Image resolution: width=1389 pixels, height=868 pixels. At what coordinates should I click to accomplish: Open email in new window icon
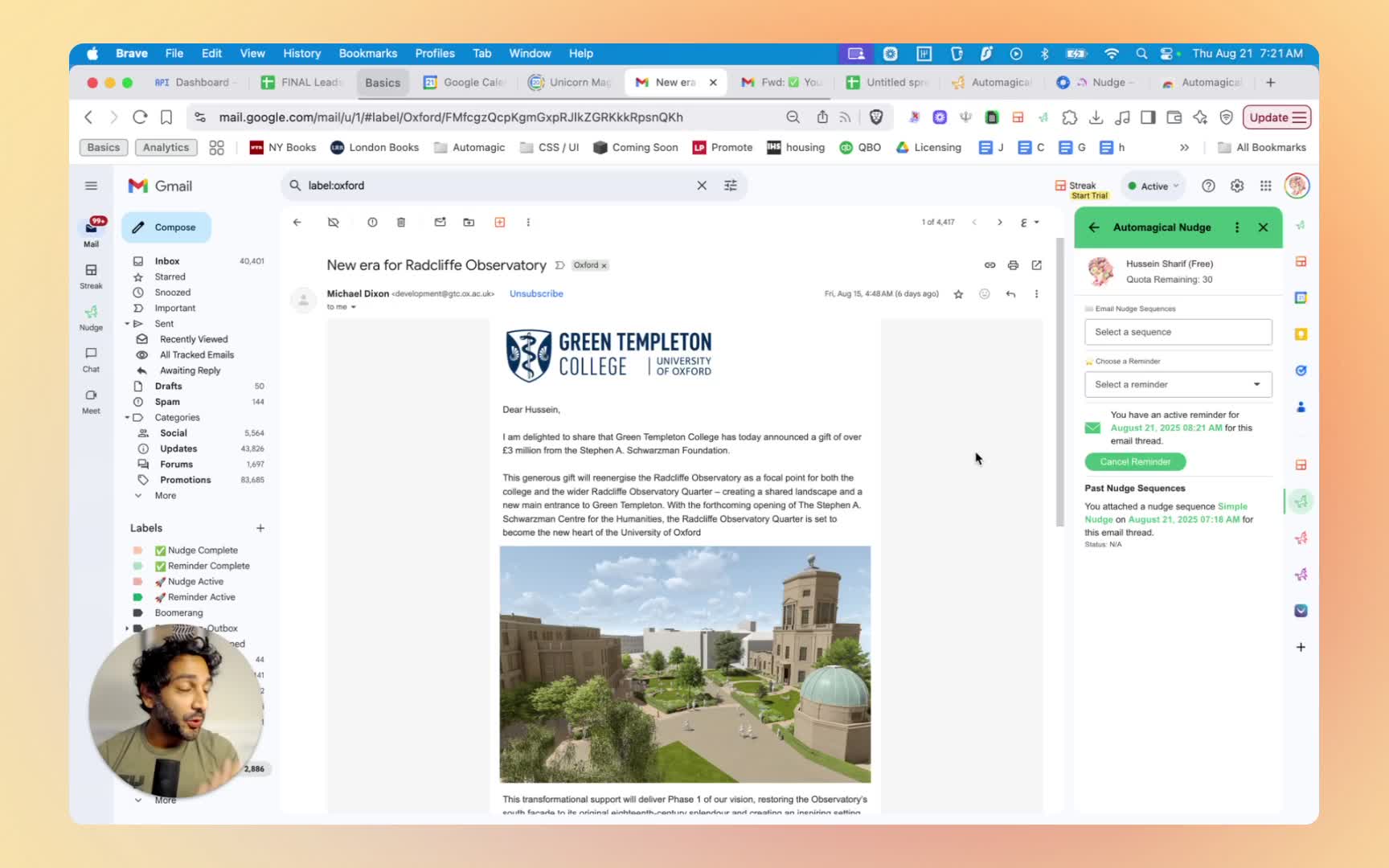1037,265
